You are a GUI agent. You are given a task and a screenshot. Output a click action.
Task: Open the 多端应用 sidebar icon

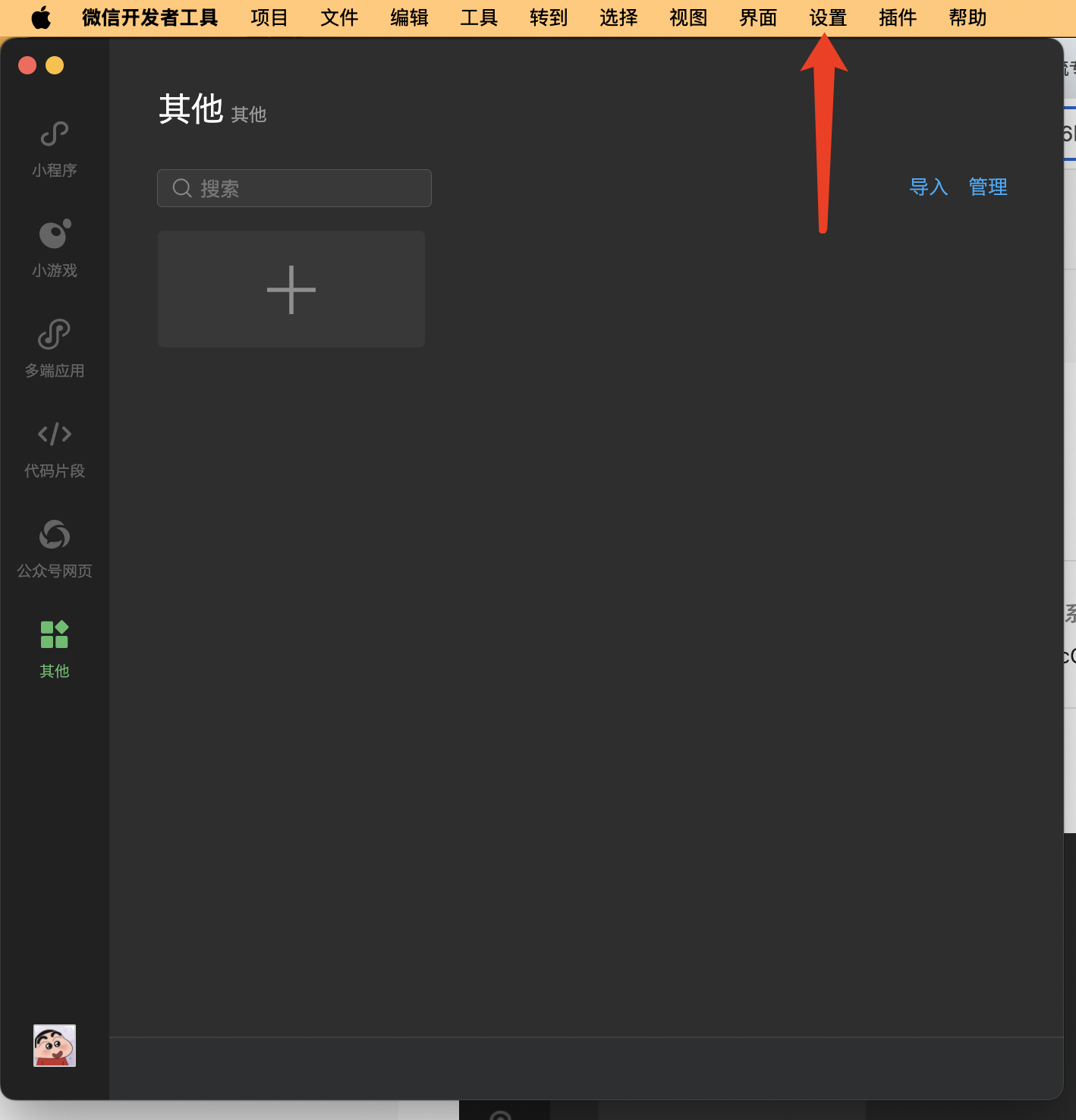click(55, 334)
